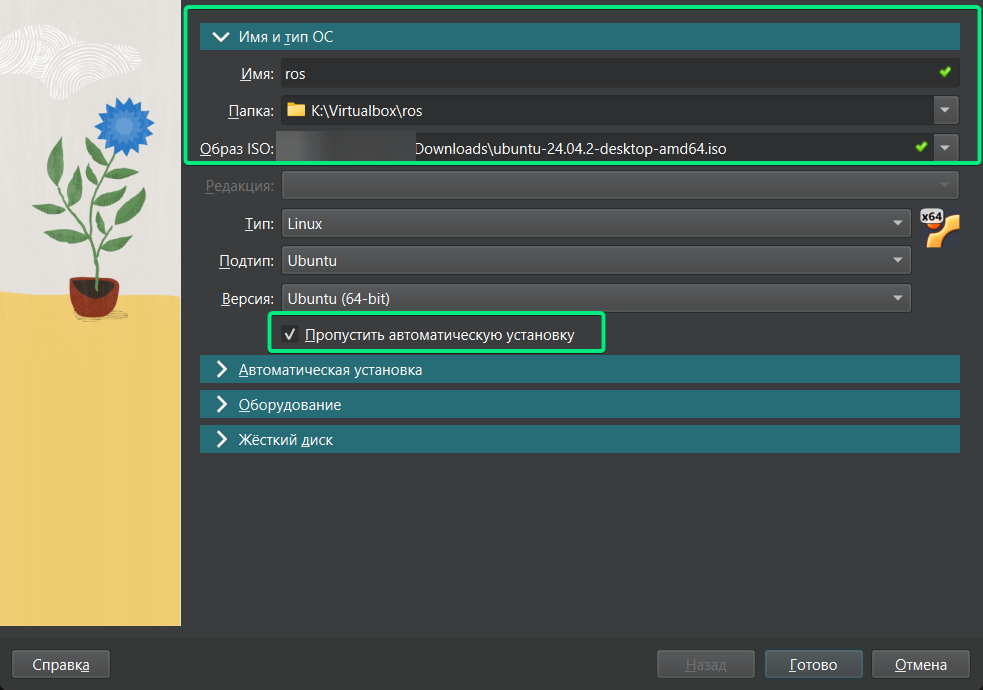Click the Готово finish button

(x=813, y=664)
